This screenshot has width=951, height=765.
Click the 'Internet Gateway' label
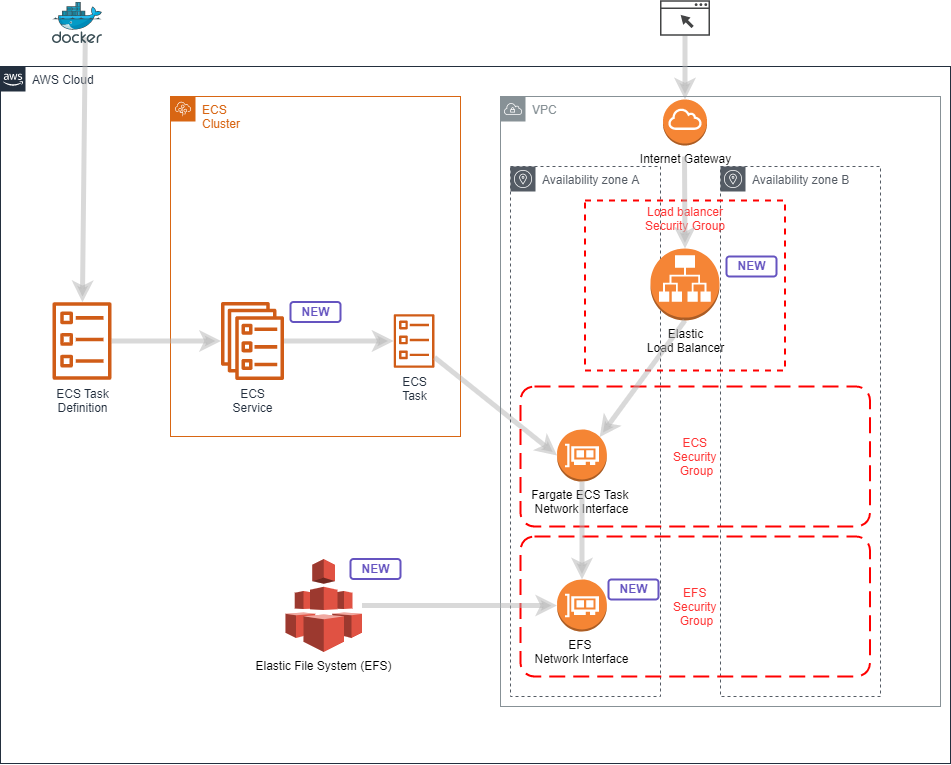pyautogui.click(x=685, y=158)
